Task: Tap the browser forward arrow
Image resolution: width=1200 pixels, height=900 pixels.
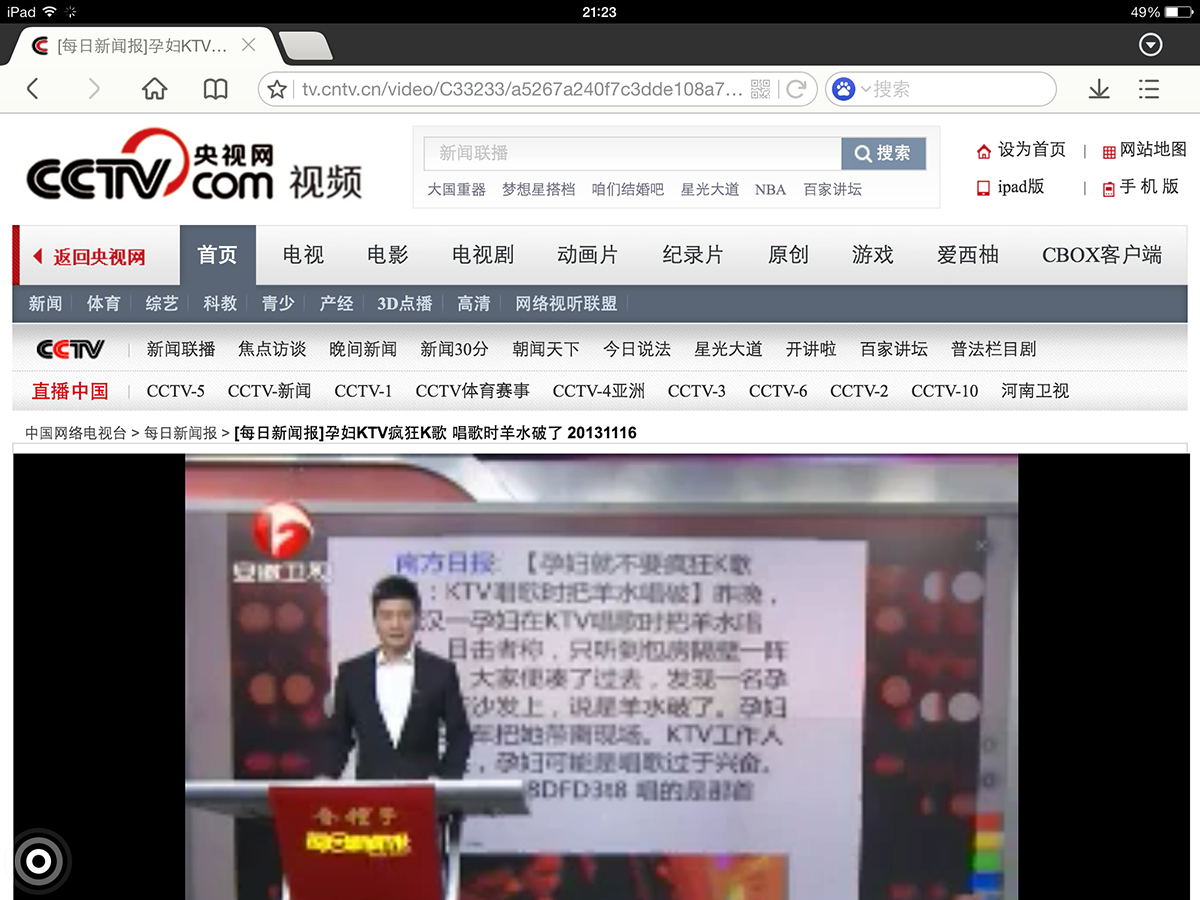Action: coord(94,89)
